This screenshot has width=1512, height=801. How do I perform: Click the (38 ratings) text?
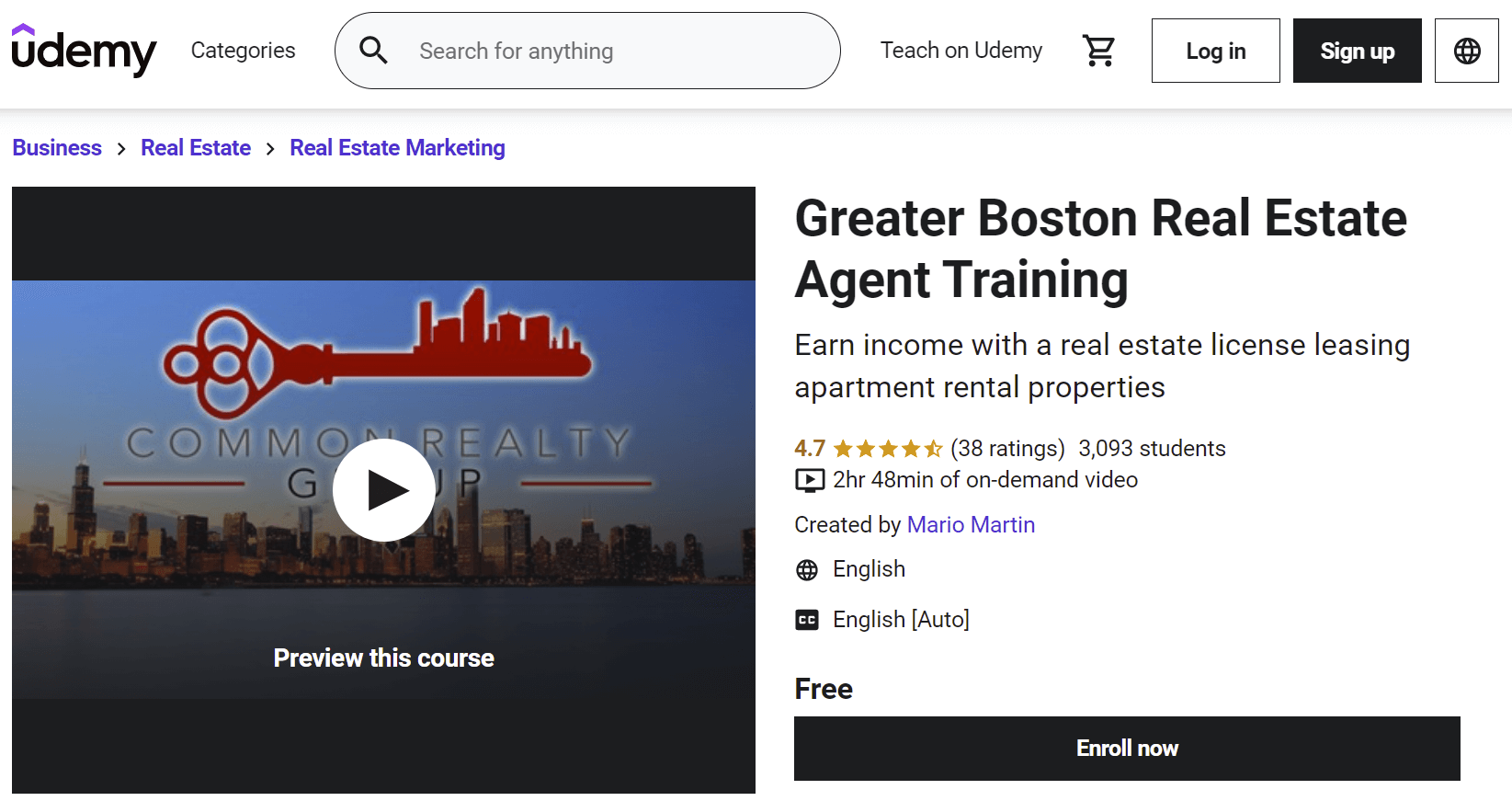coord(1007,449)
